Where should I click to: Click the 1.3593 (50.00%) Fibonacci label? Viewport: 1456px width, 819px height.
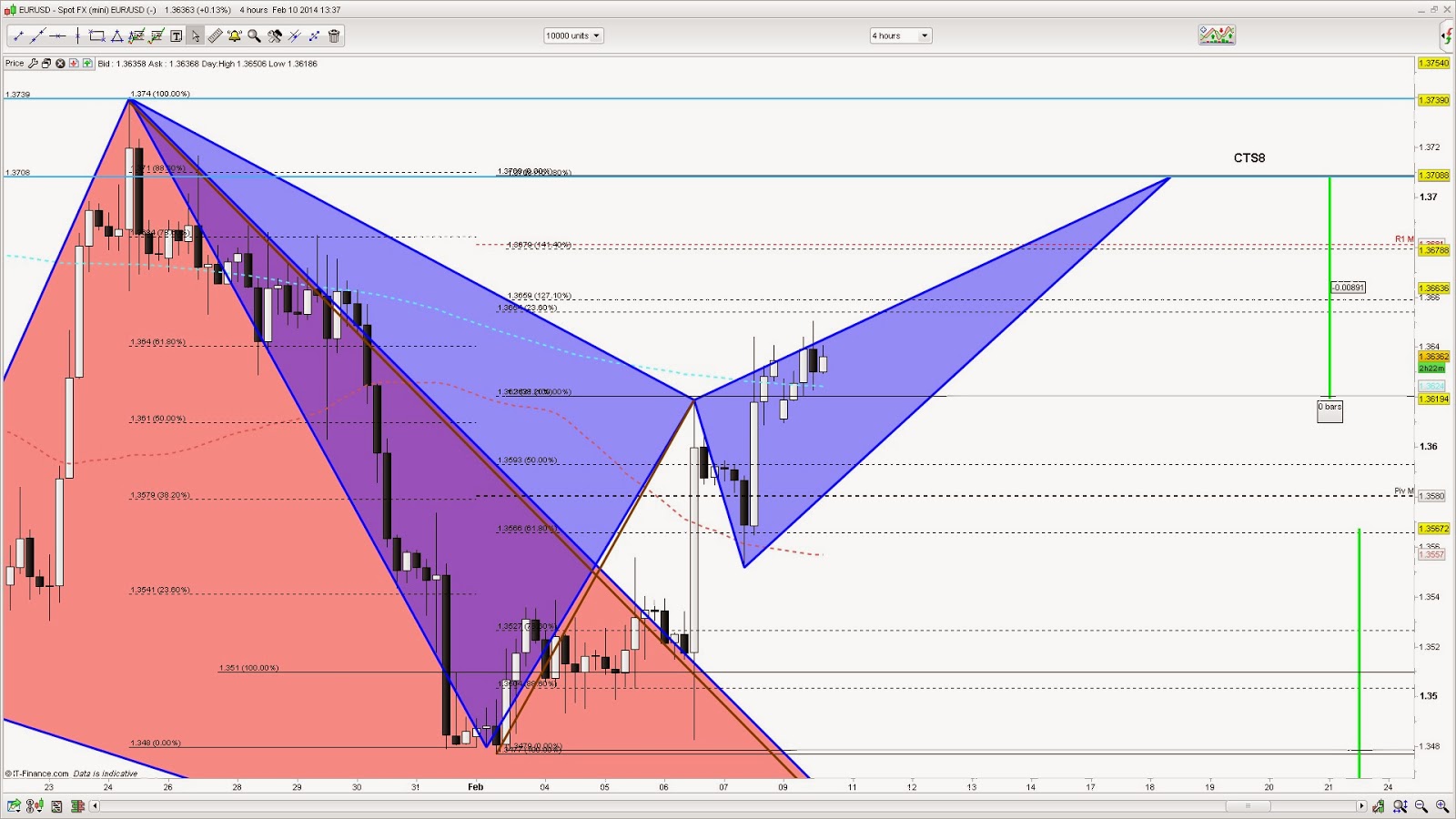(527, 460)
